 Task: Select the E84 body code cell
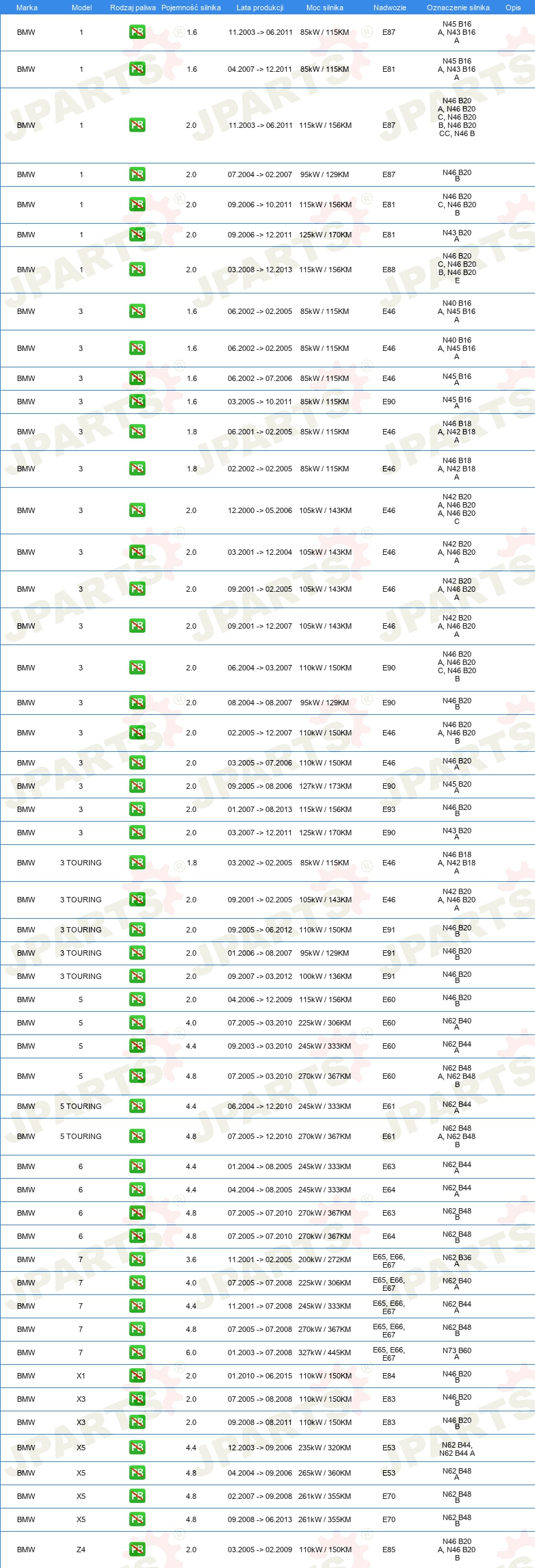(x=389, y=1376)
